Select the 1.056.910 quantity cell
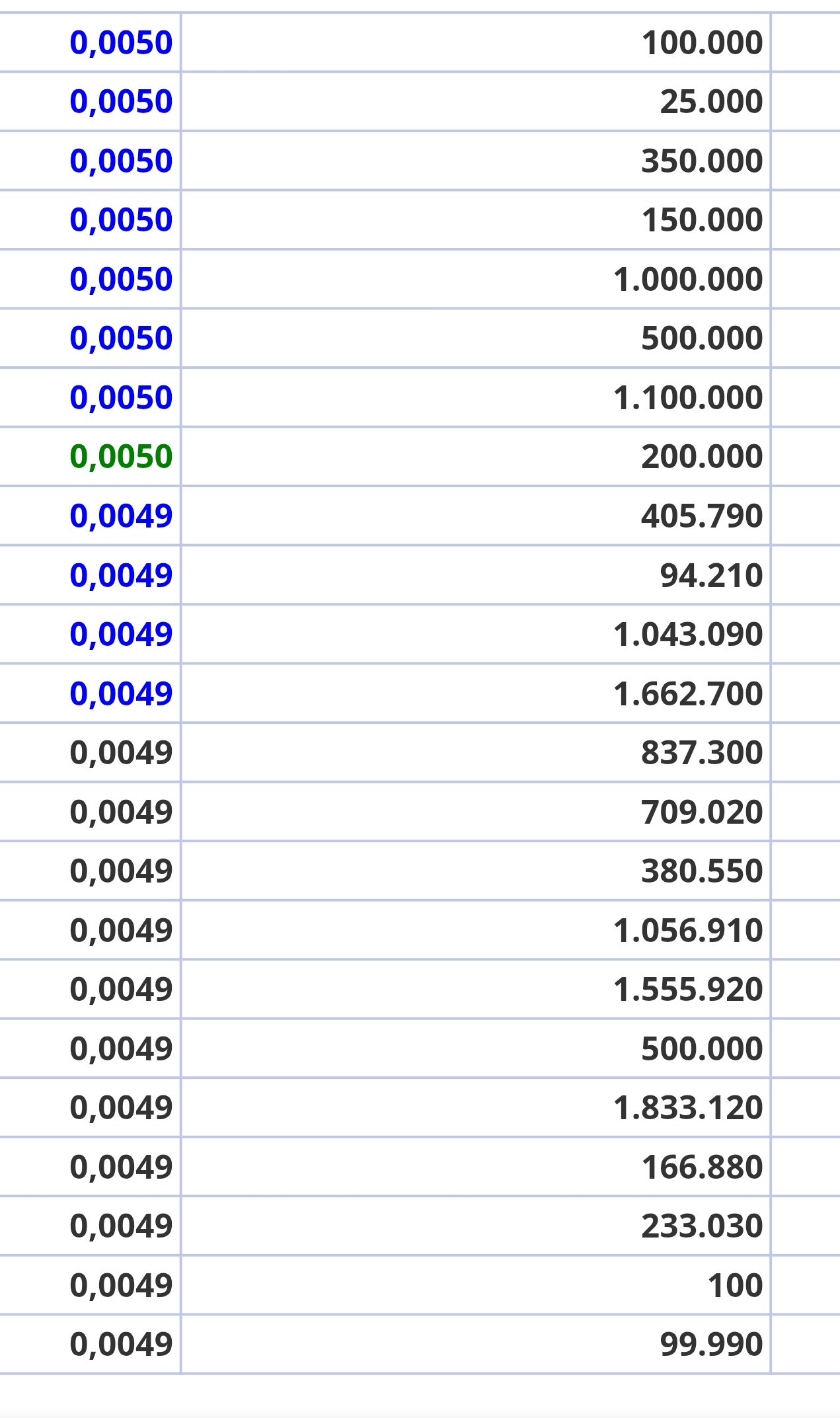Image resolution: width=840 pixels, height=1418 pixels. [476, 929]
